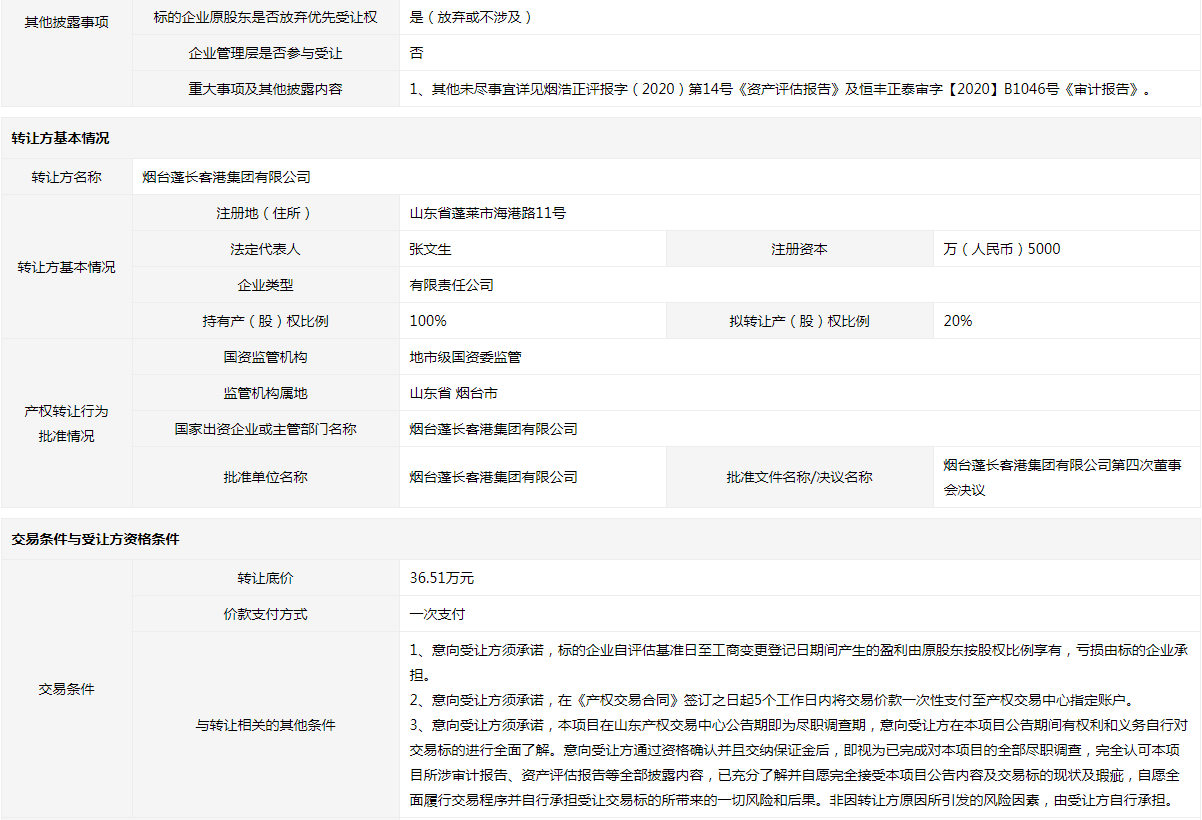Click the label 批准单位名称
Viewport: 1202px width, 820px height.
(x=265, y=477)
